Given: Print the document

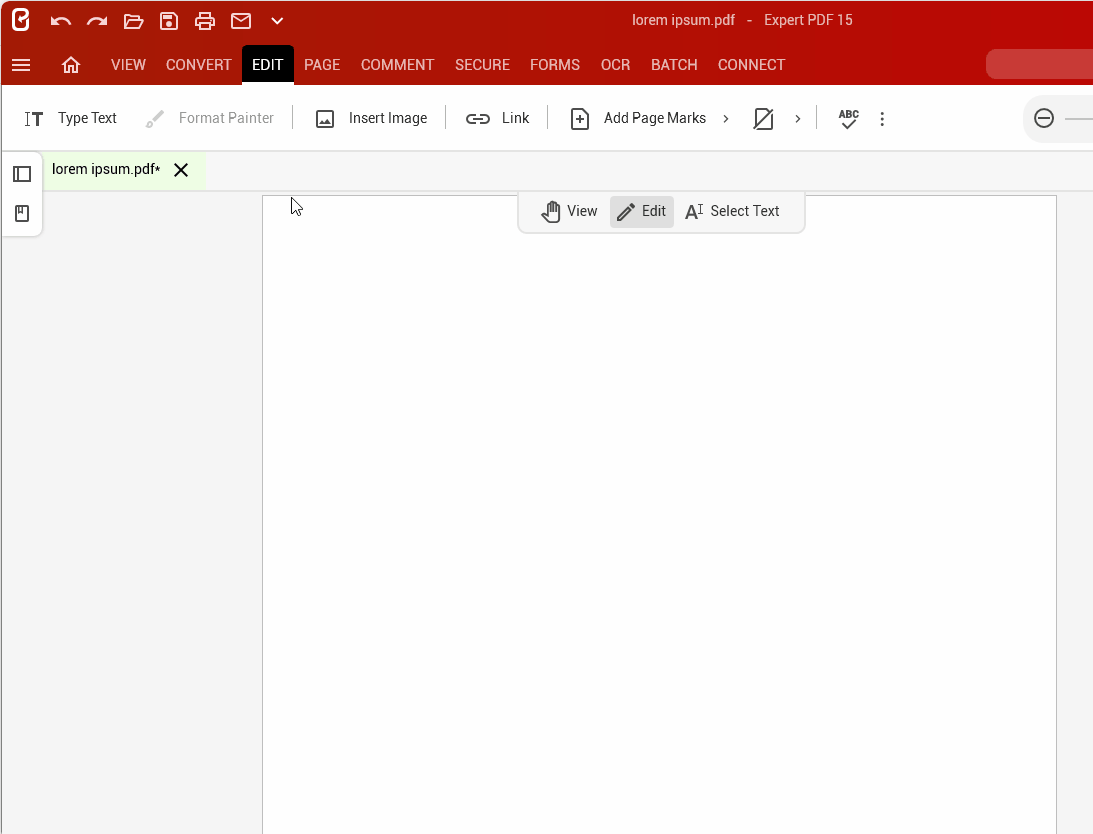Looking at the screenshot, I should pos(205,21).
